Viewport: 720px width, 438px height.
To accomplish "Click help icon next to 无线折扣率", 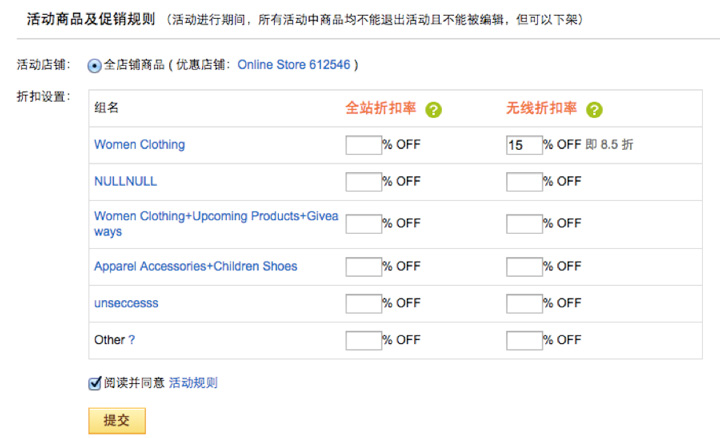I will coord(594,110).
